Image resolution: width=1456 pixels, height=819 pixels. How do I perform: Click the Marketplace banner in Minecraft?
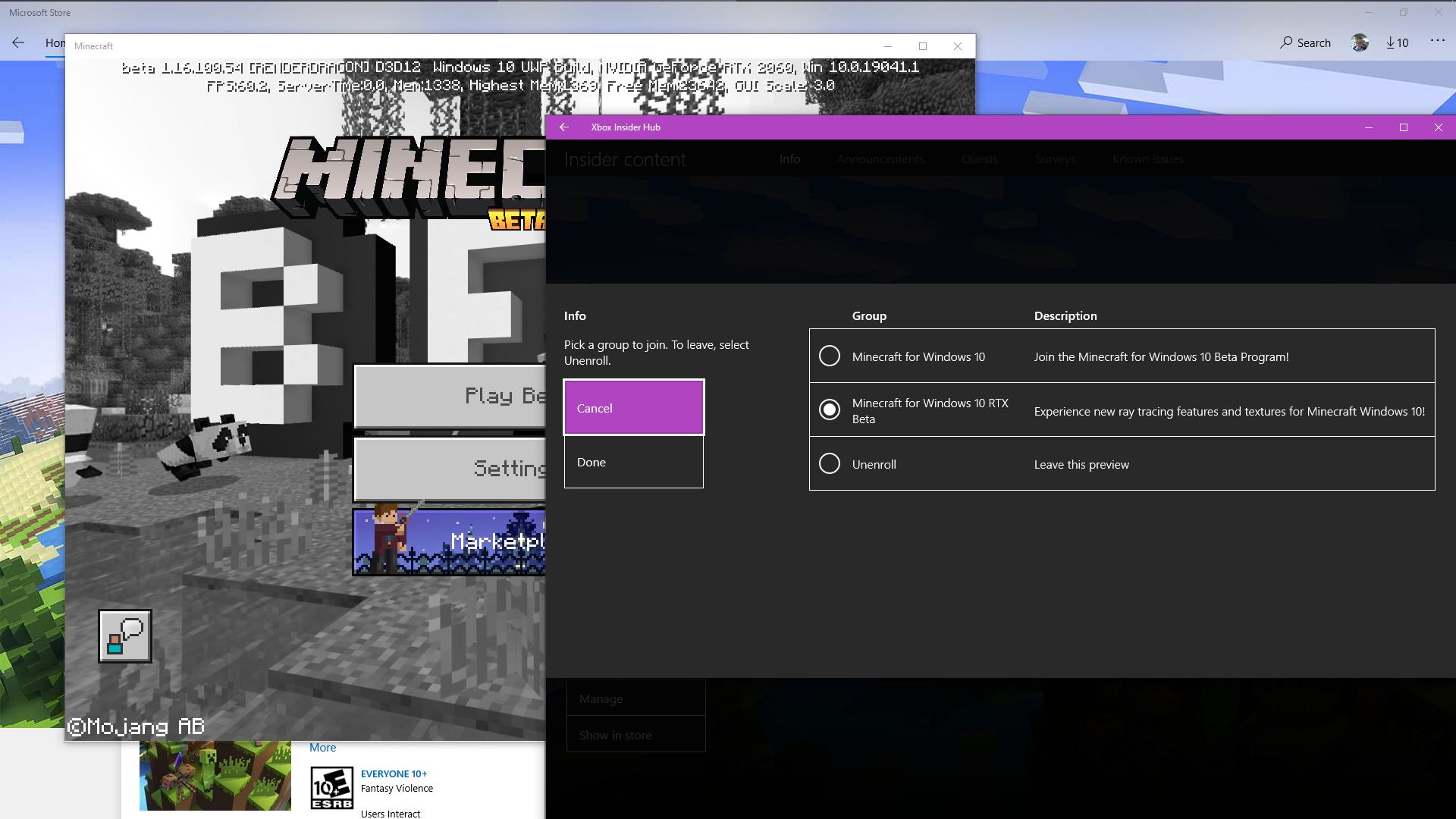[x=449, y=542]
